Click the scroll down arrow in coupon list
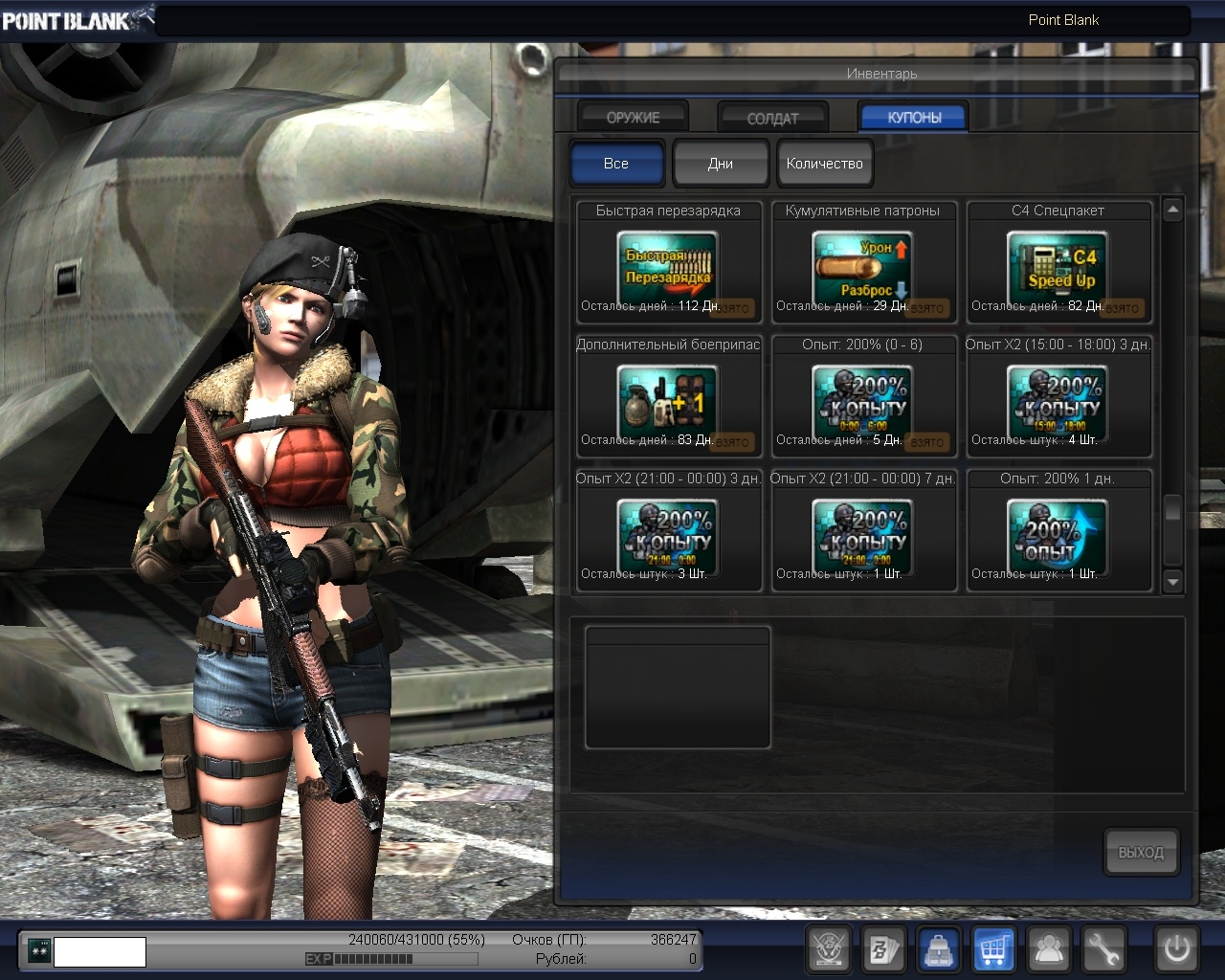This screenshot has height=980, width=1225. (1173, 582)
